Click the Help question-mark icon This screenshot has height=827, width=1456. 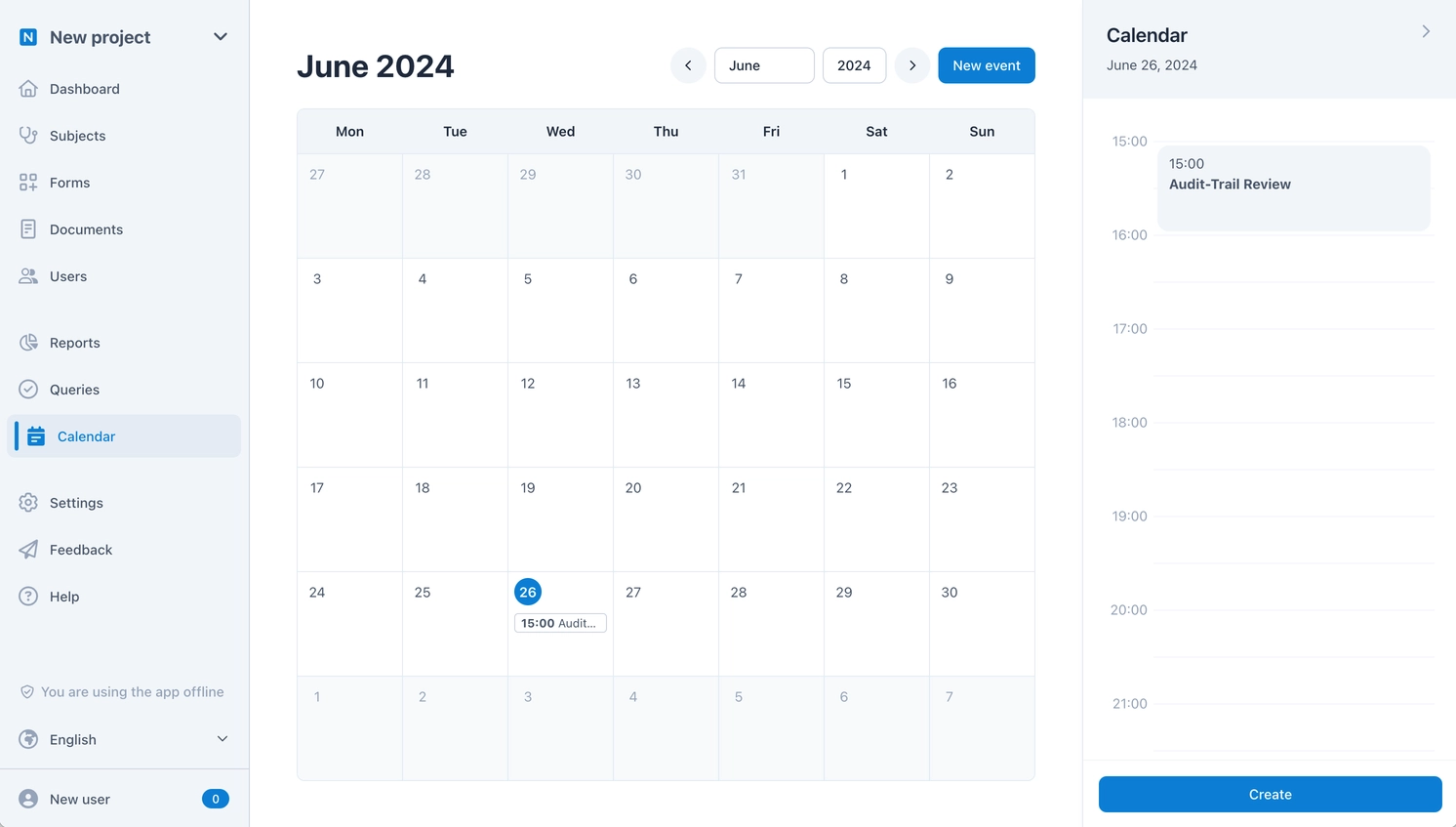click(x=29, y=597)
